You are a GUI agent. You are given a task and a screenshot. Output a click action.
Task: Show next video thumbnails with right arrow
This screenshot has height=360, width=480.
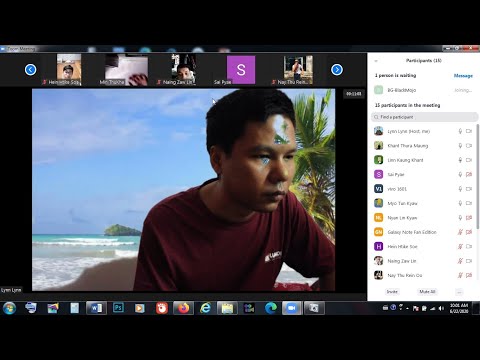tap(337, 70)
